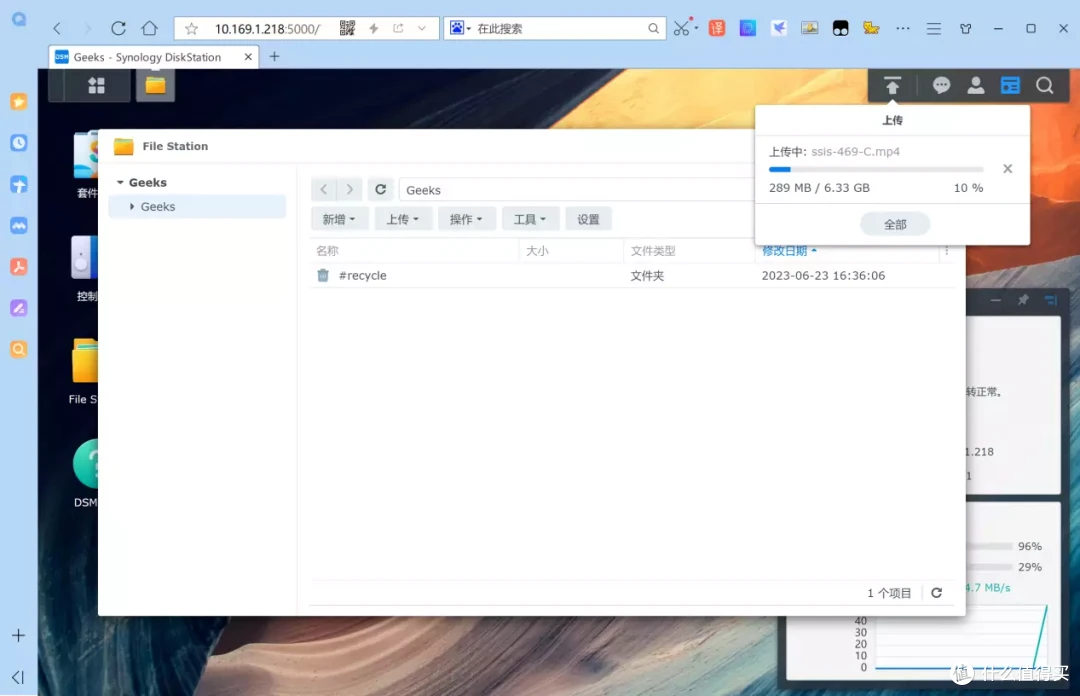Click the browser back button

coord(57,28)
